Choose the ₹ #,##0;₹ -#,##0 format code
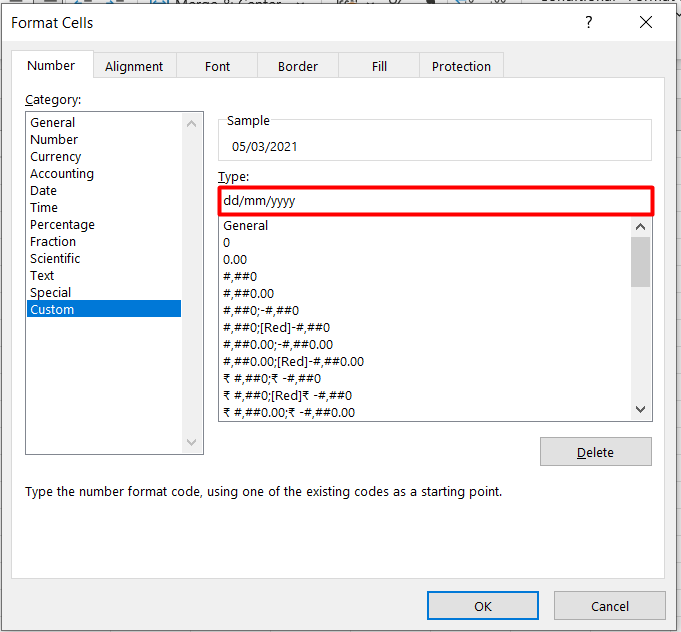Screen dimensions: 681x632 [426, 378]
